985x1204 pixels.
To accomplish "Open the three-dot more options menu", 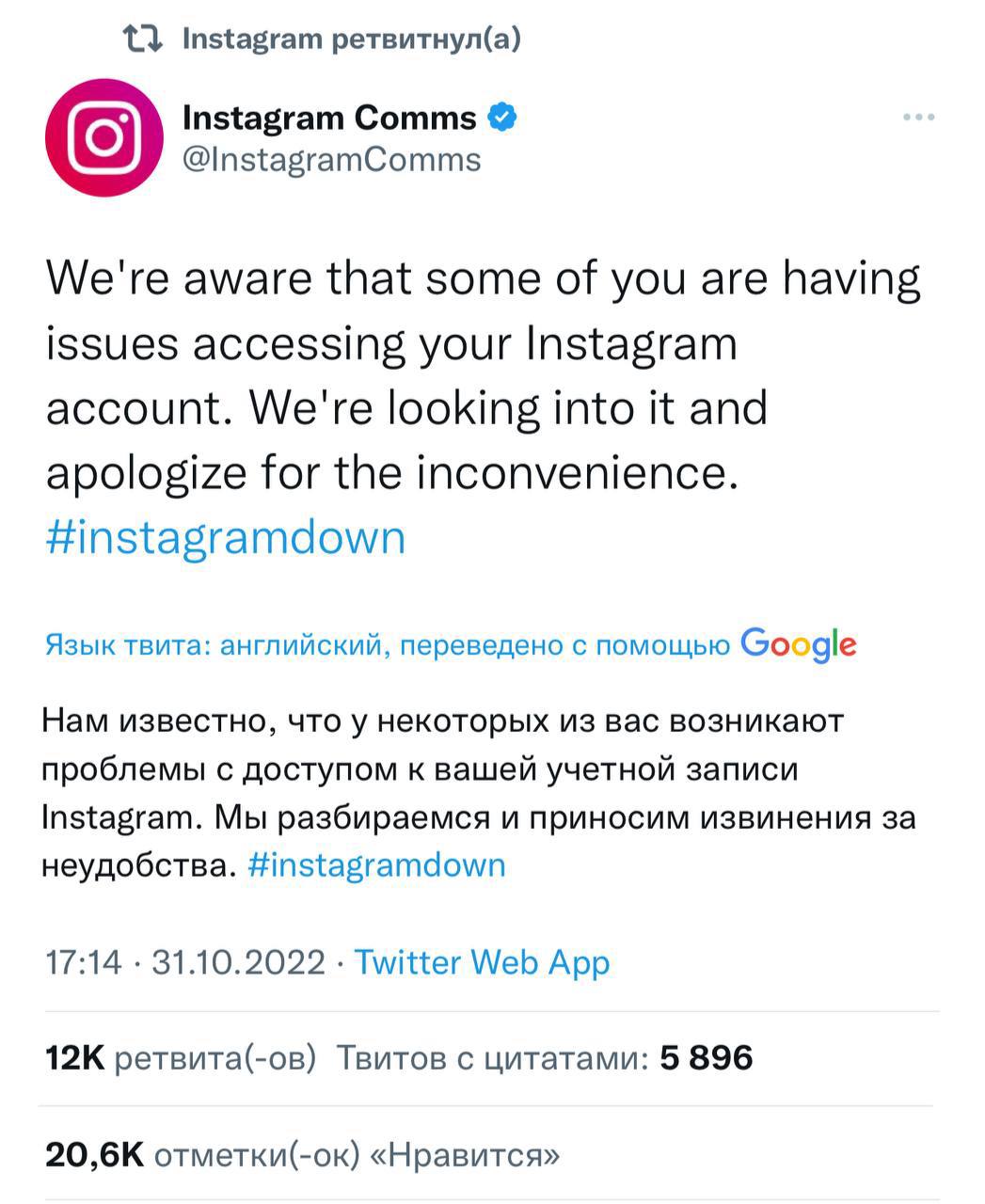I will (917, 118).
